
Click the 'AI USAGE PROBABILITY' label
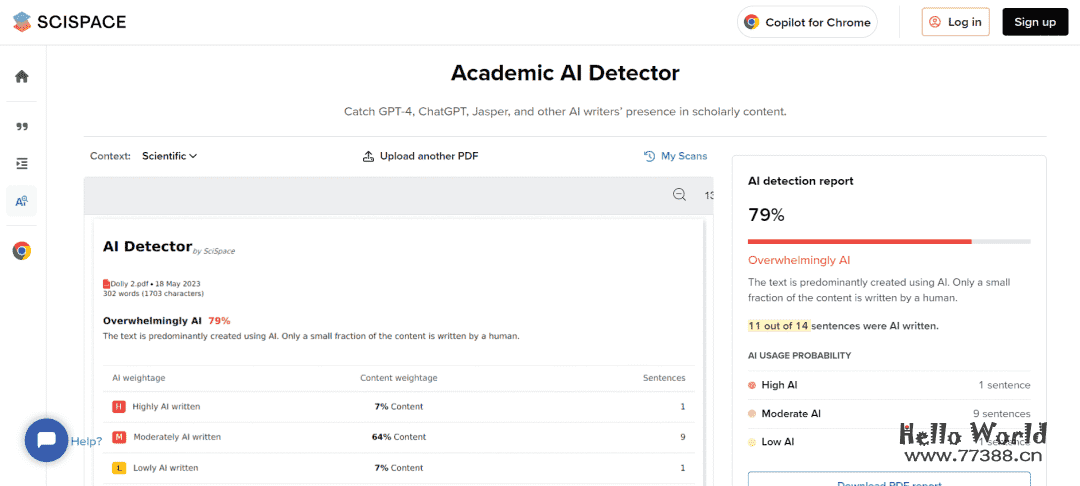click(800, 356)
